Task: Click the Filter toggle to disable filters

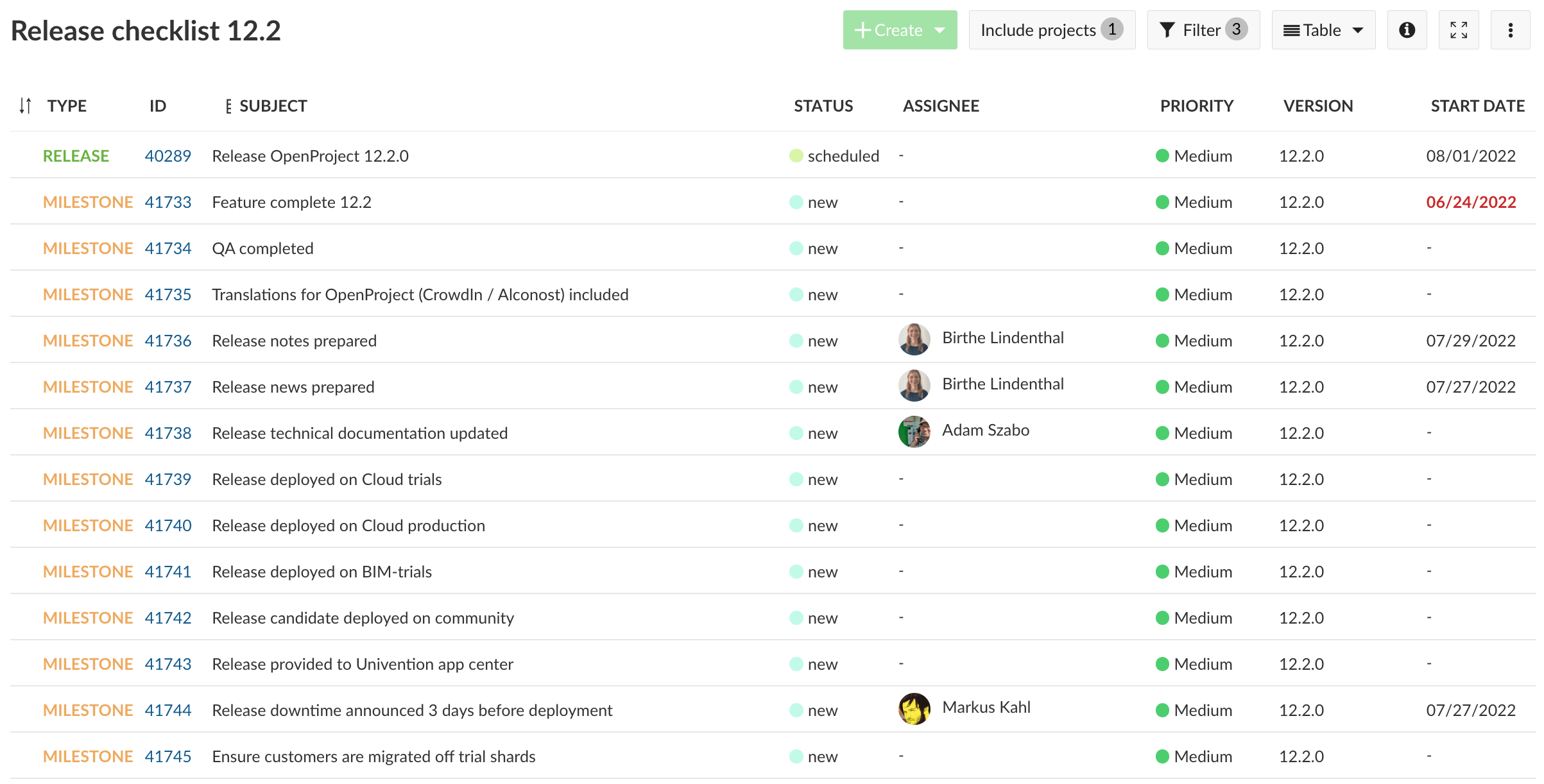Action: click(1201, 30)
